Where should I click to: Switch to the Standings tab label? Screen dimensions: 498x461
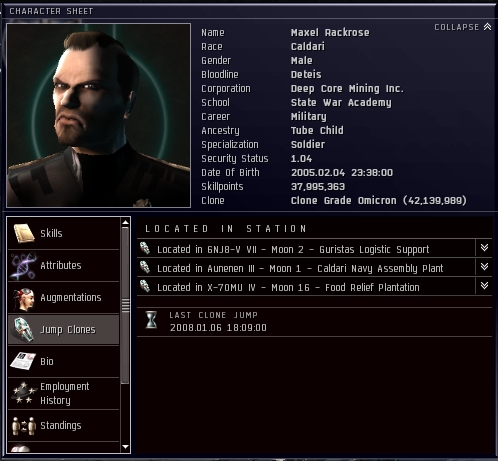click(61, 426)
